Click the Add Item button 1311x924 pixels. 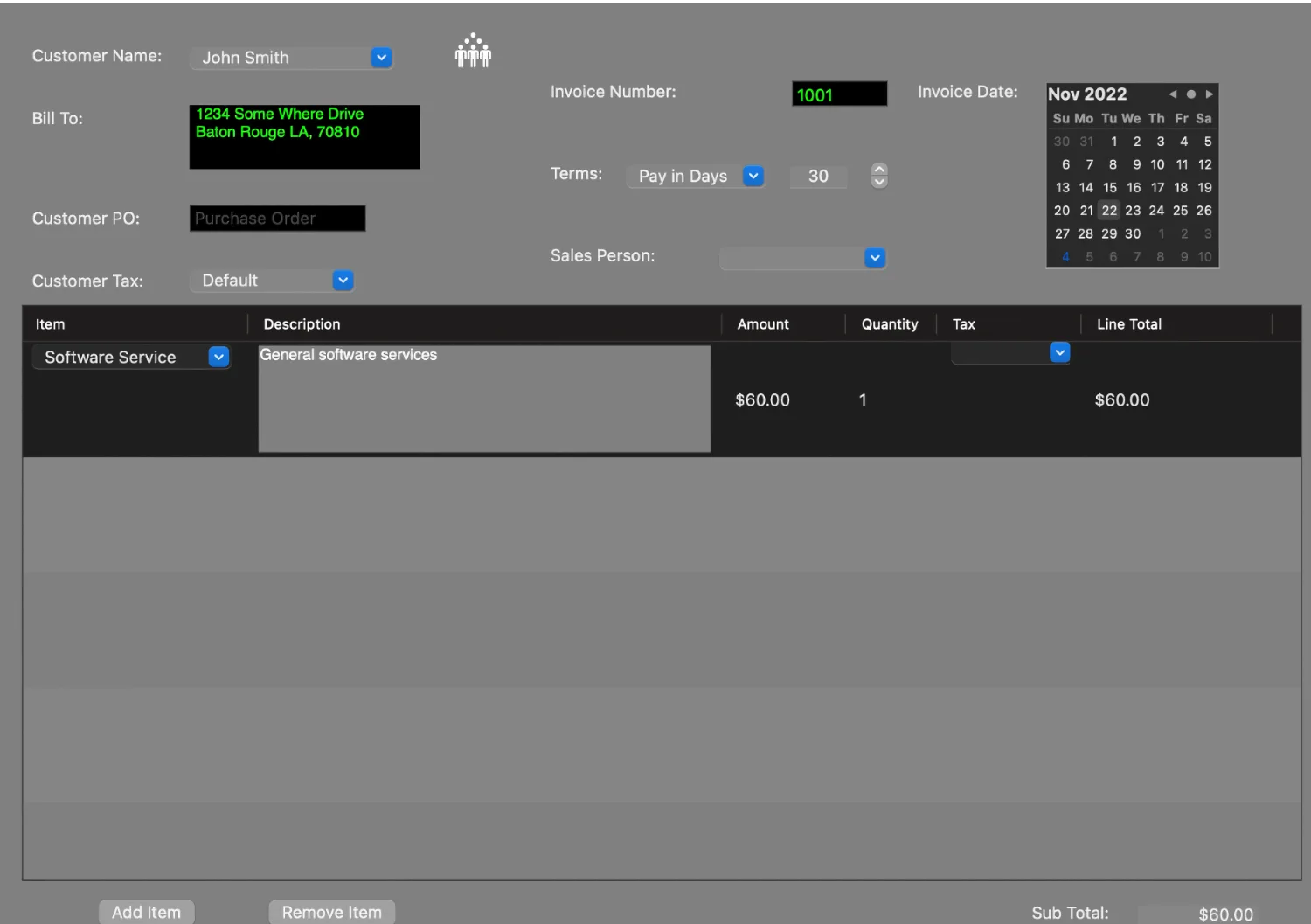pos(146,912)
